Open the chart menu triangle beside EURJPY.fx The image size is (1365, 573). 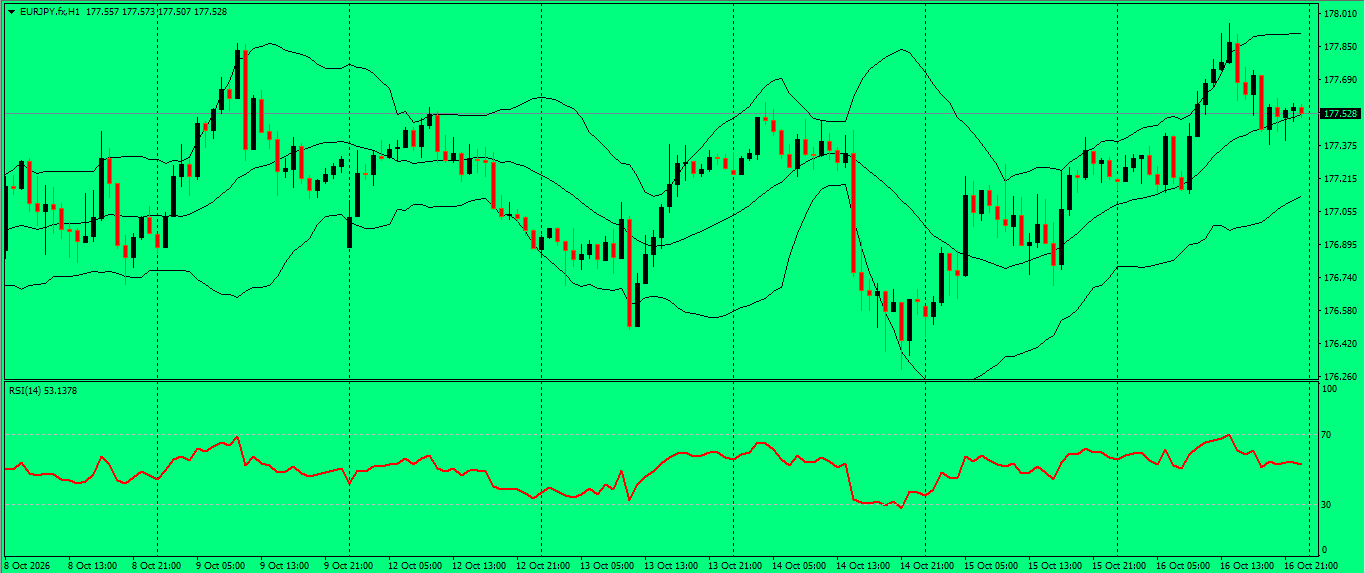tap(11, 12)
